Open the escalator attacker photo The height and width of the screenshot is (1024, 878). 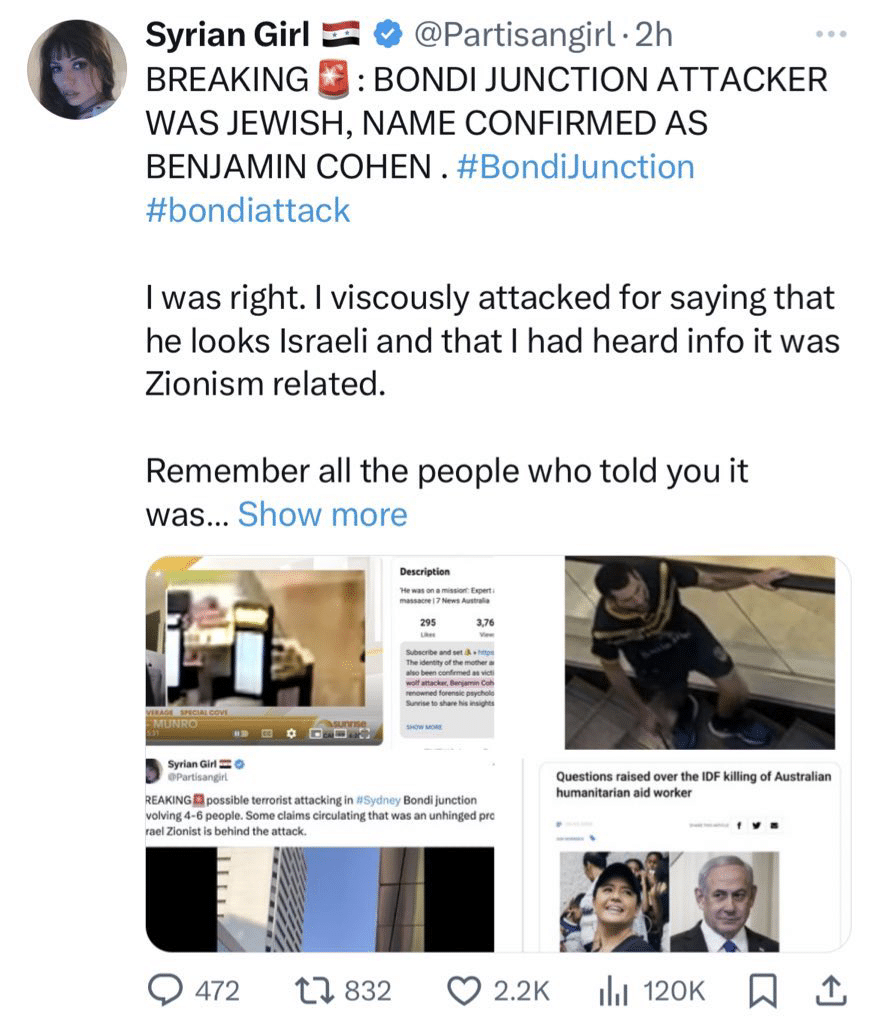click(700, 652)
